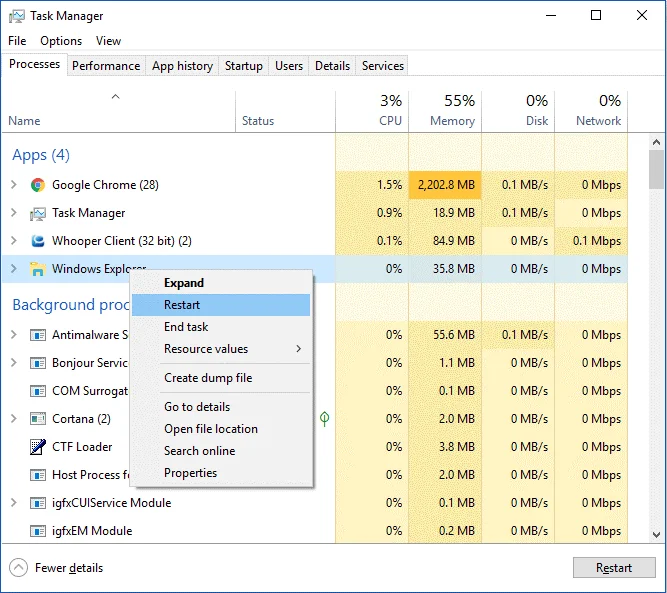The width and height of the screenshot is (667, 593).
Task: Switch to the Users tab
Action: [289, 66]
